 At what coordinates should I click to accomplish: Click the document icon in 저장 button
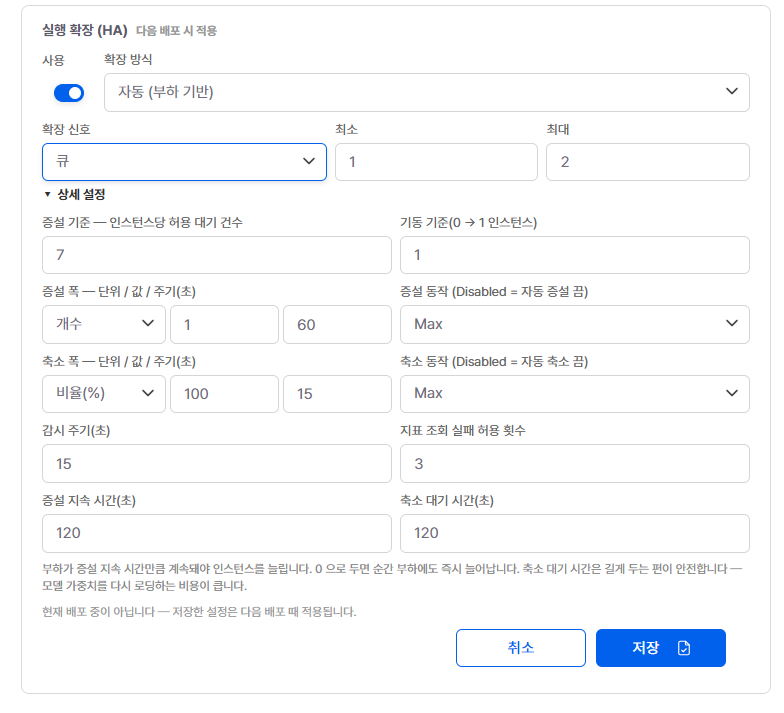pyautogui.click(x=684, y=648)
